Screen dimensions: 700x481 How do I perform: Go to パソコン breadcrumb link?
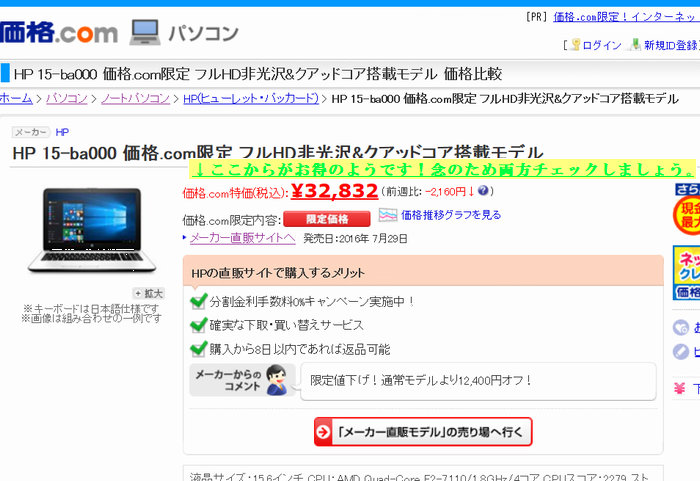pyautogui.click(x=67, y=98)
